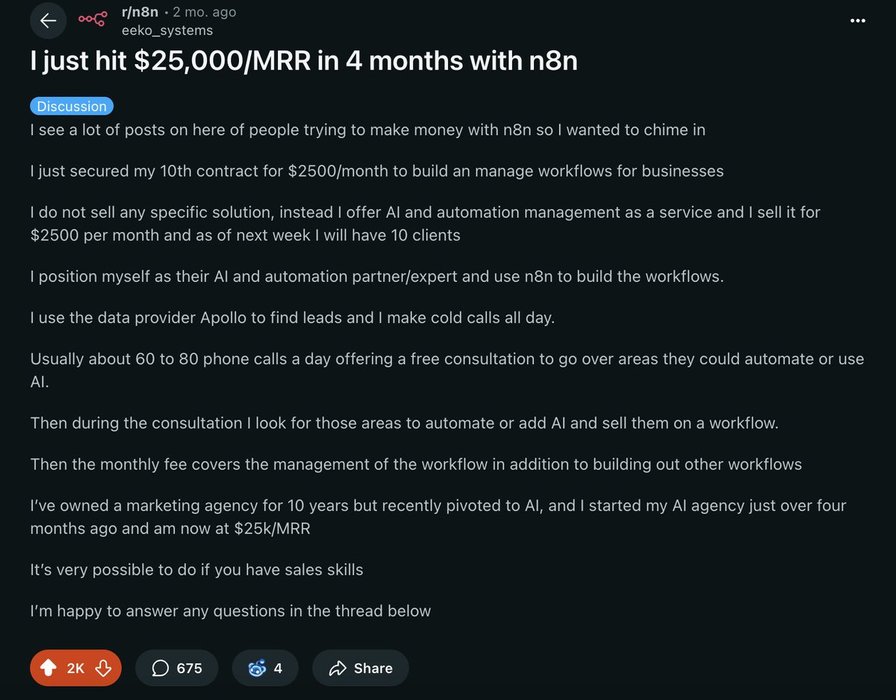Click the comment bubble icon
This screenshot has height=700, width=896.
pos(161,668)
